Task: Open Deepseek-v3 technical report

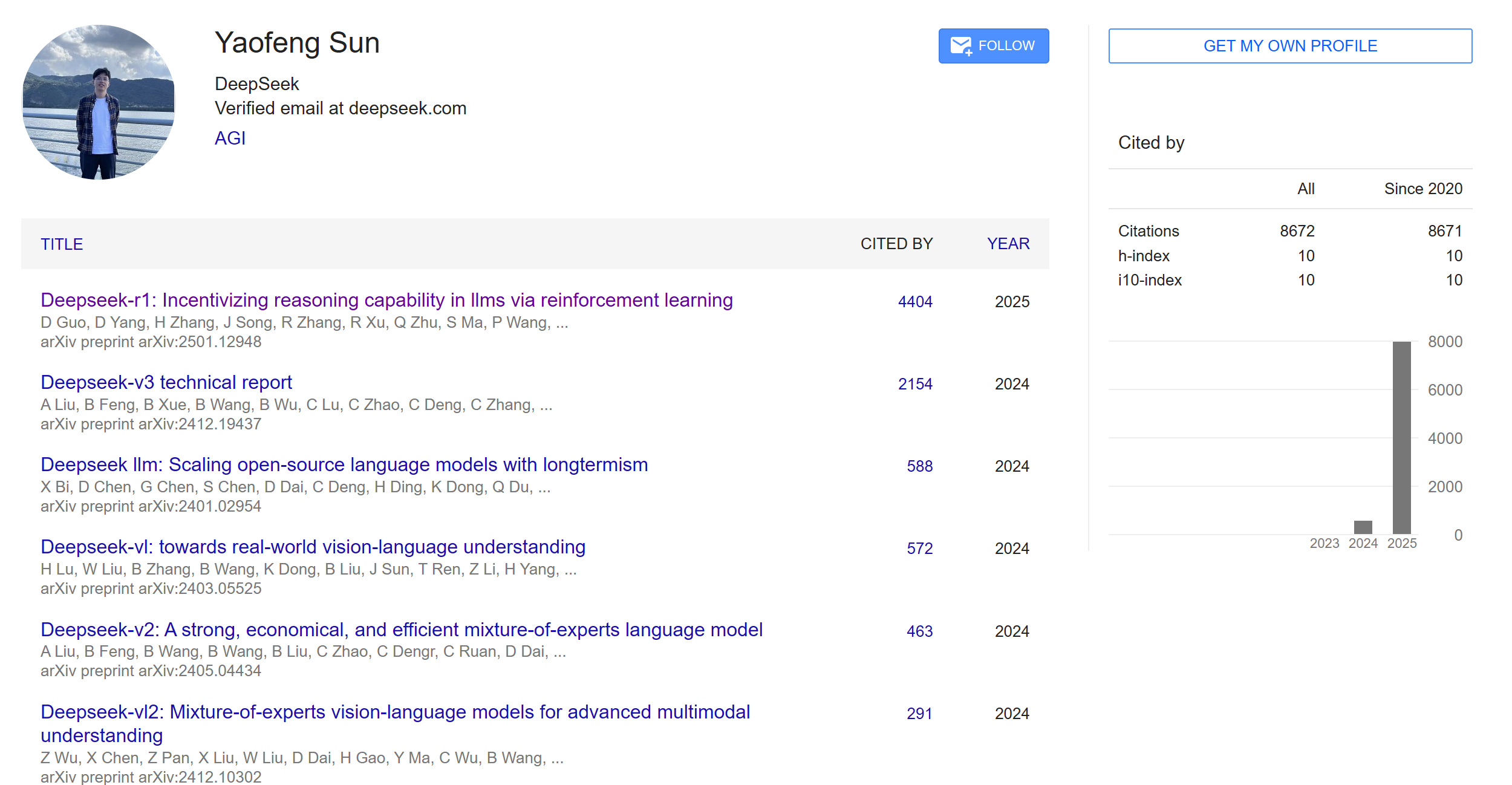Action: point(166,382)
